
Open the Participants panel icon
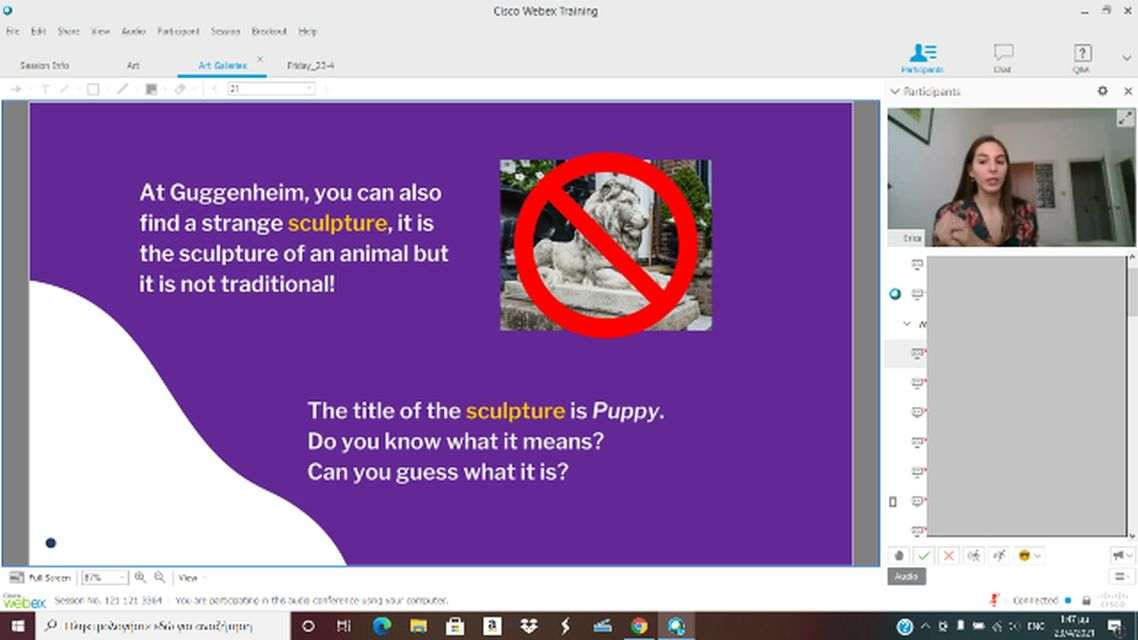(x=922, y=57)
